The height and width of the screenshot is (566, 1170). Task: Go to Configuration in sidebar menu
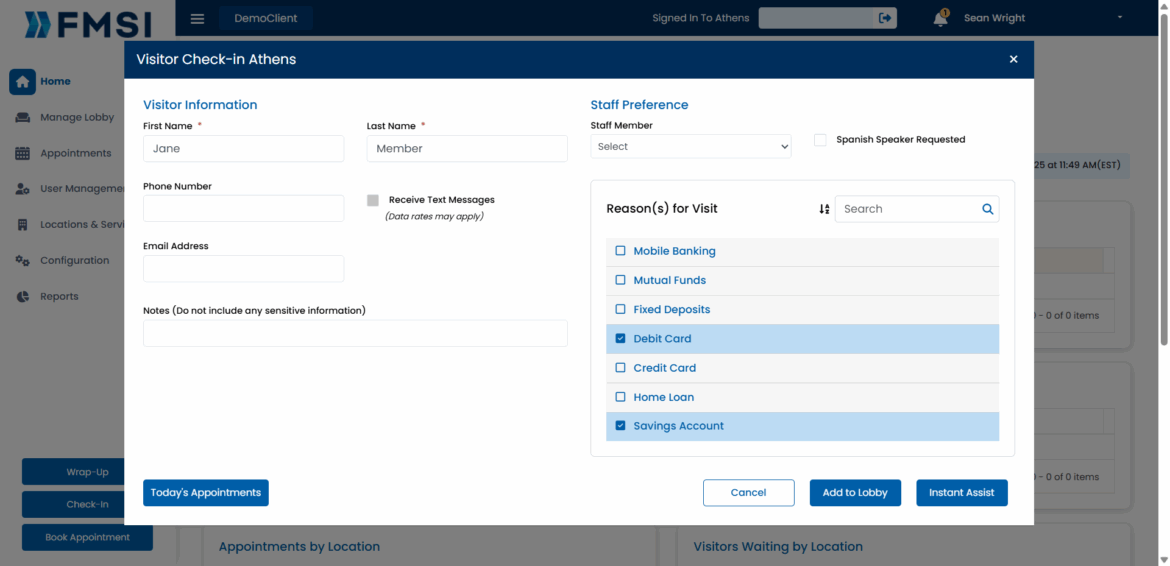pos(74,261)
